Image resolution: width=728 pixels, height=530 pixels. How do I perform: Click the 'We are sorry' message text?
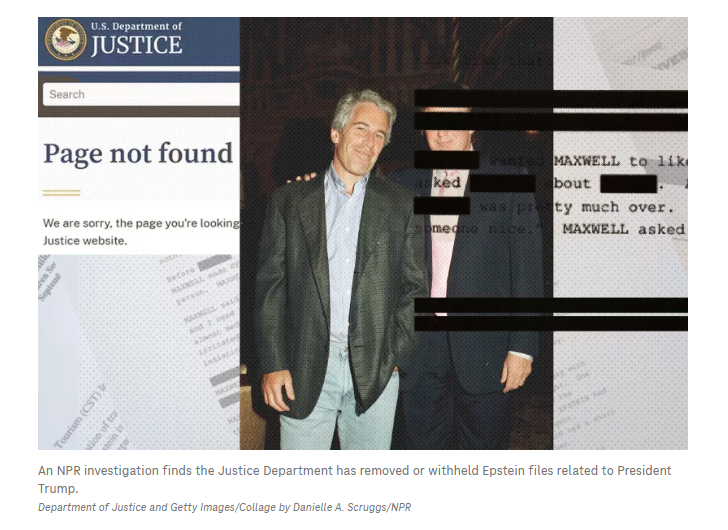141,232
